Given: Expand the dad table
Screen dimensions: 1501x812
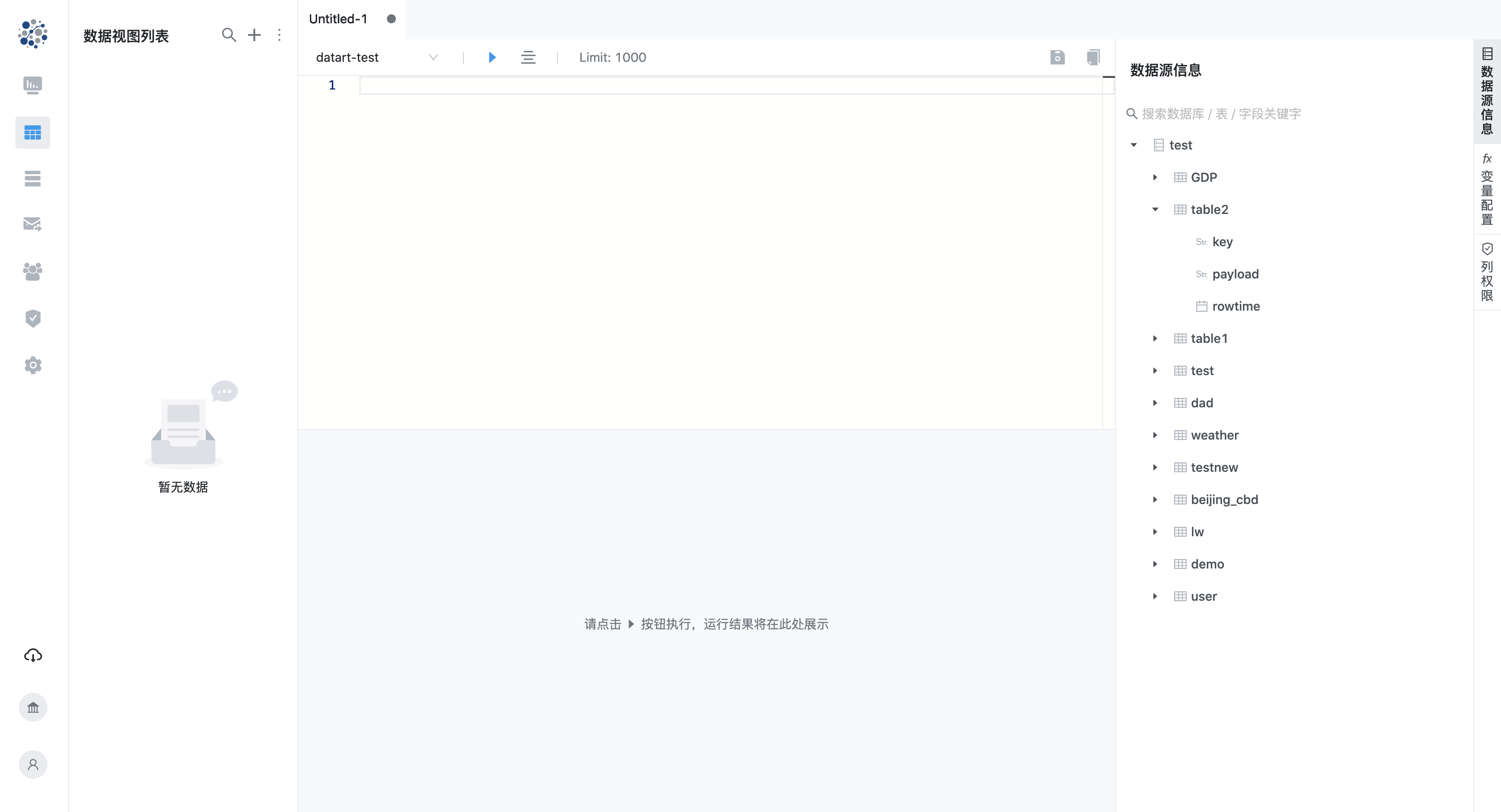Looking at the screenshot, I should [x=1155, y=403].
